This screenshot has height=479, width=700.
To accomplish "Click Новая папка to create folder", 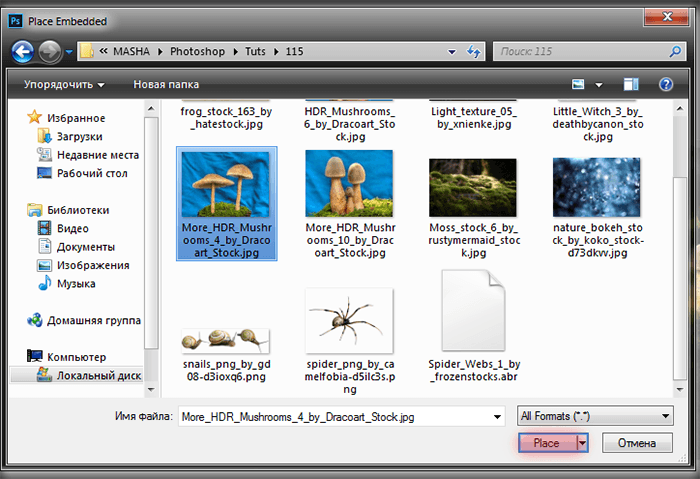I will pyautogui.click(x=166, y=84).
